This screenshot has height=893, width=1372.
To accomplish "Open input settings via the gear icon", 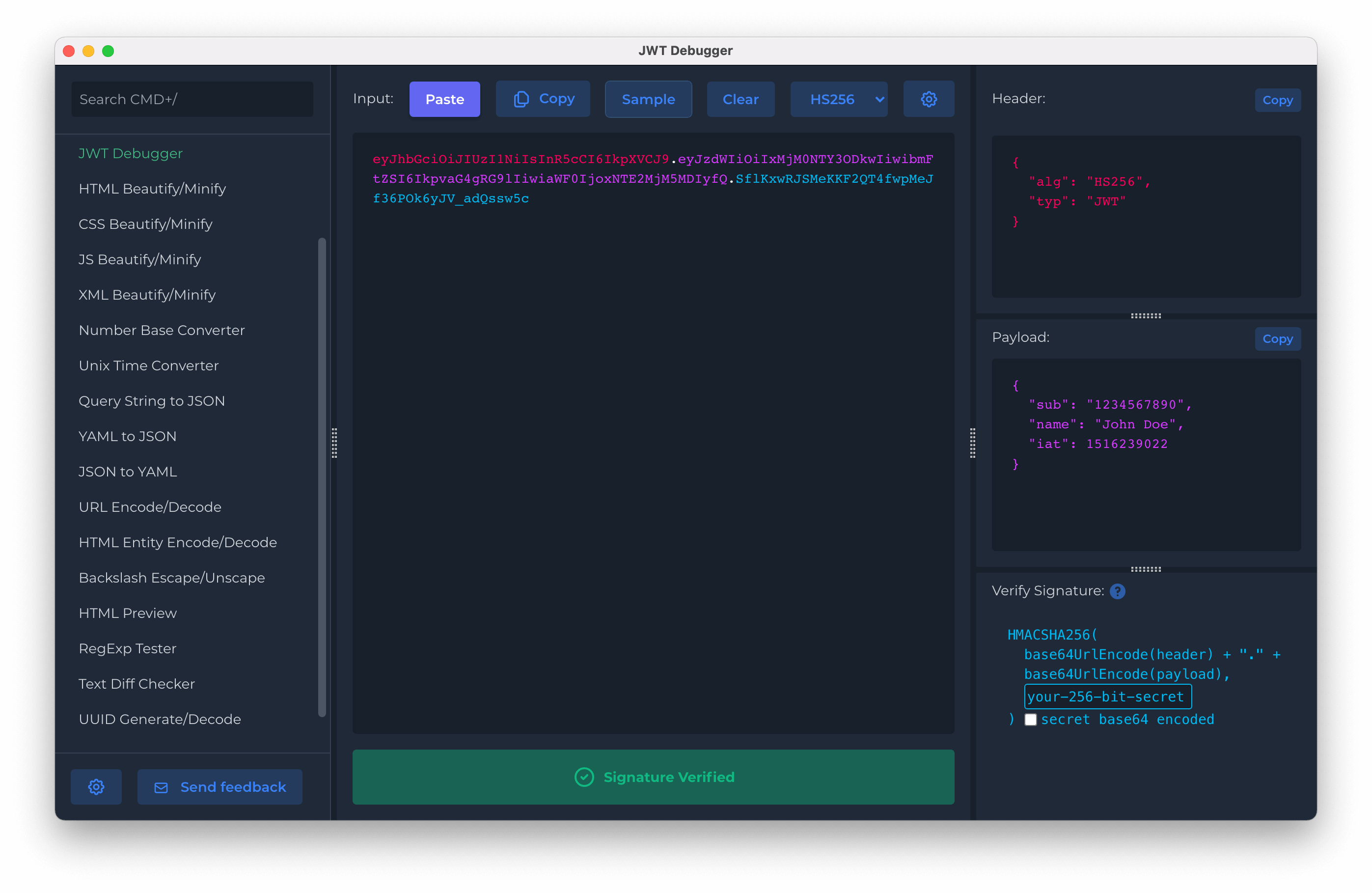I will pos(929,99).
